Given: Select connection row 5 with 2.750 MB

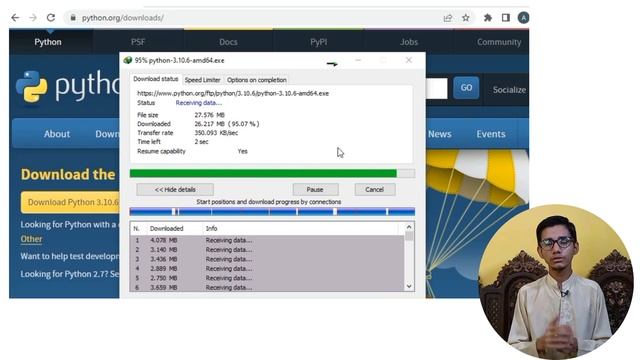Looking at the screenshot, I should click(267, 278).
